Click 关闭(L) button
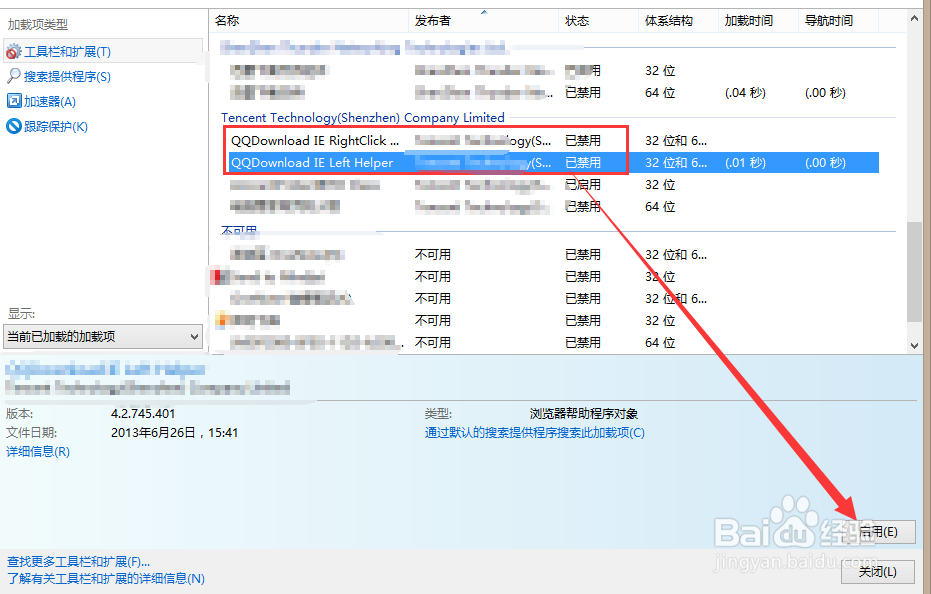This screenshot has height=594, width=931. [878, 571]
